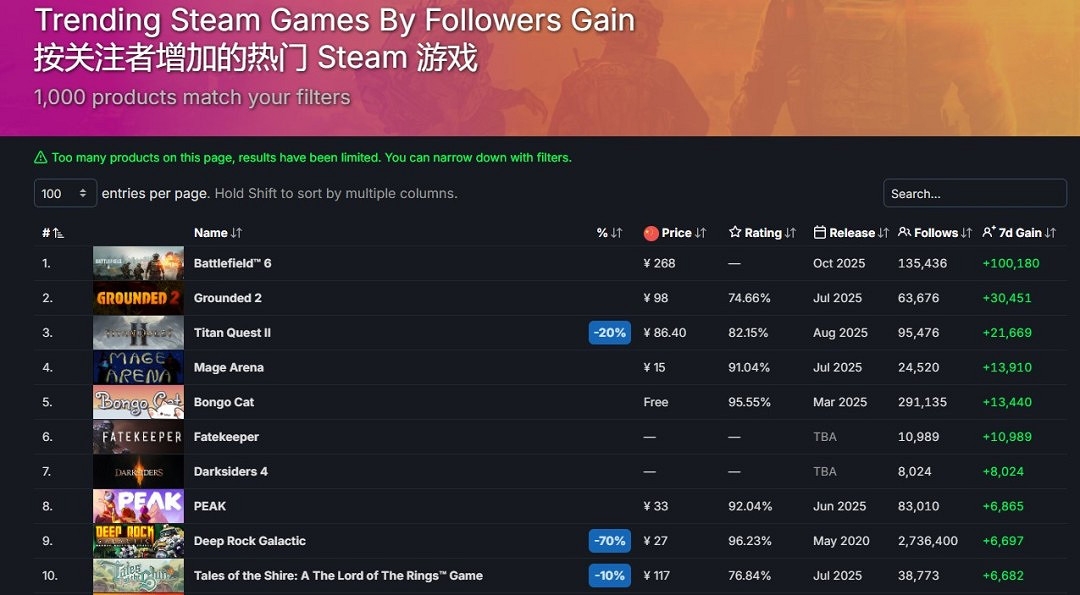Open the entries per page dropdown
The width and height of the screenshot is (1080, 595).
point(65,193)
